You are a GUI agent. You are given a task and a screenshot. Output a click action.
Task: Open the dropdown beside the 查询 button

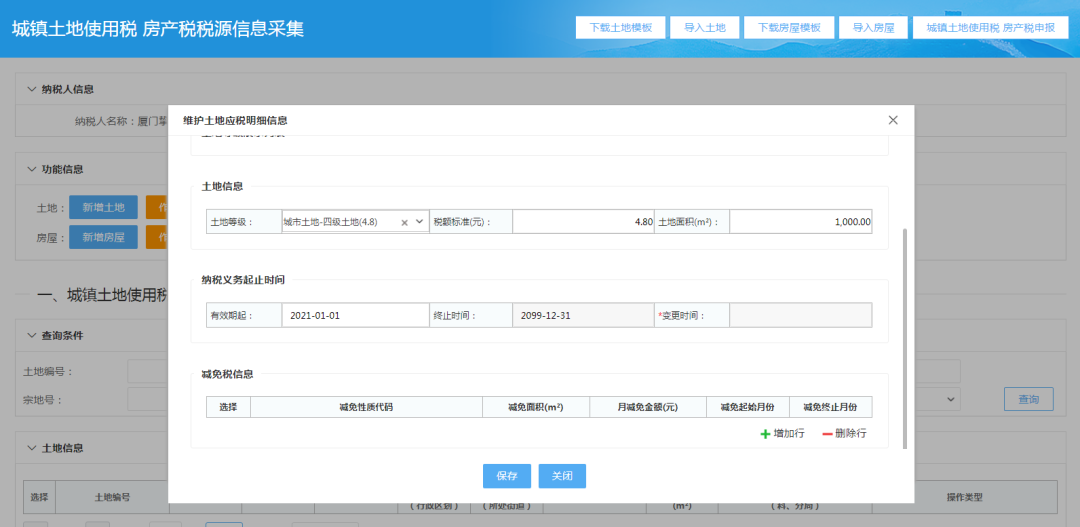(x=953, y=399)
